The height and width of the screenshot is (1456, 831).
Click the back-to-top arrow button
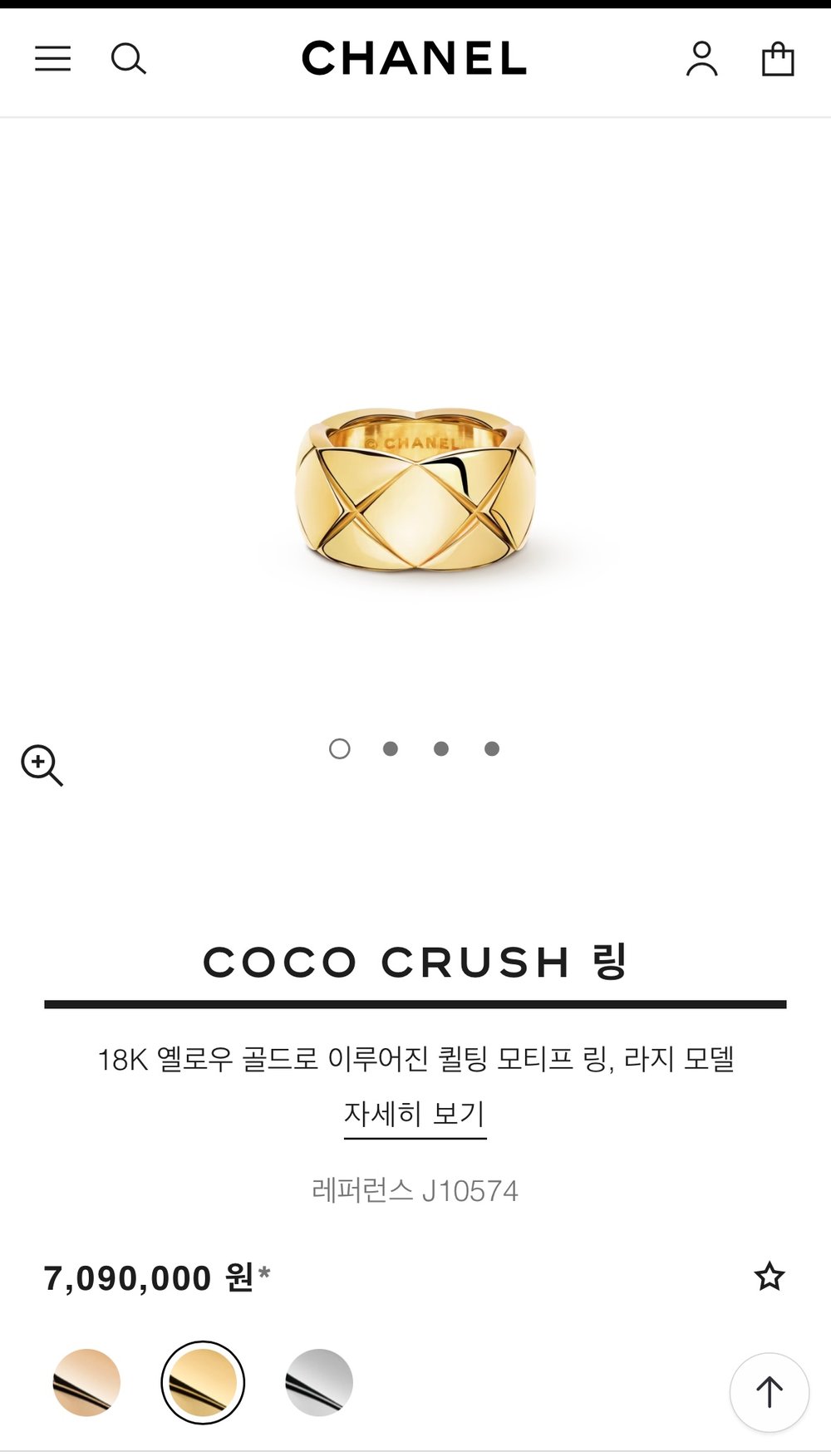click(x=770, y=1392)
